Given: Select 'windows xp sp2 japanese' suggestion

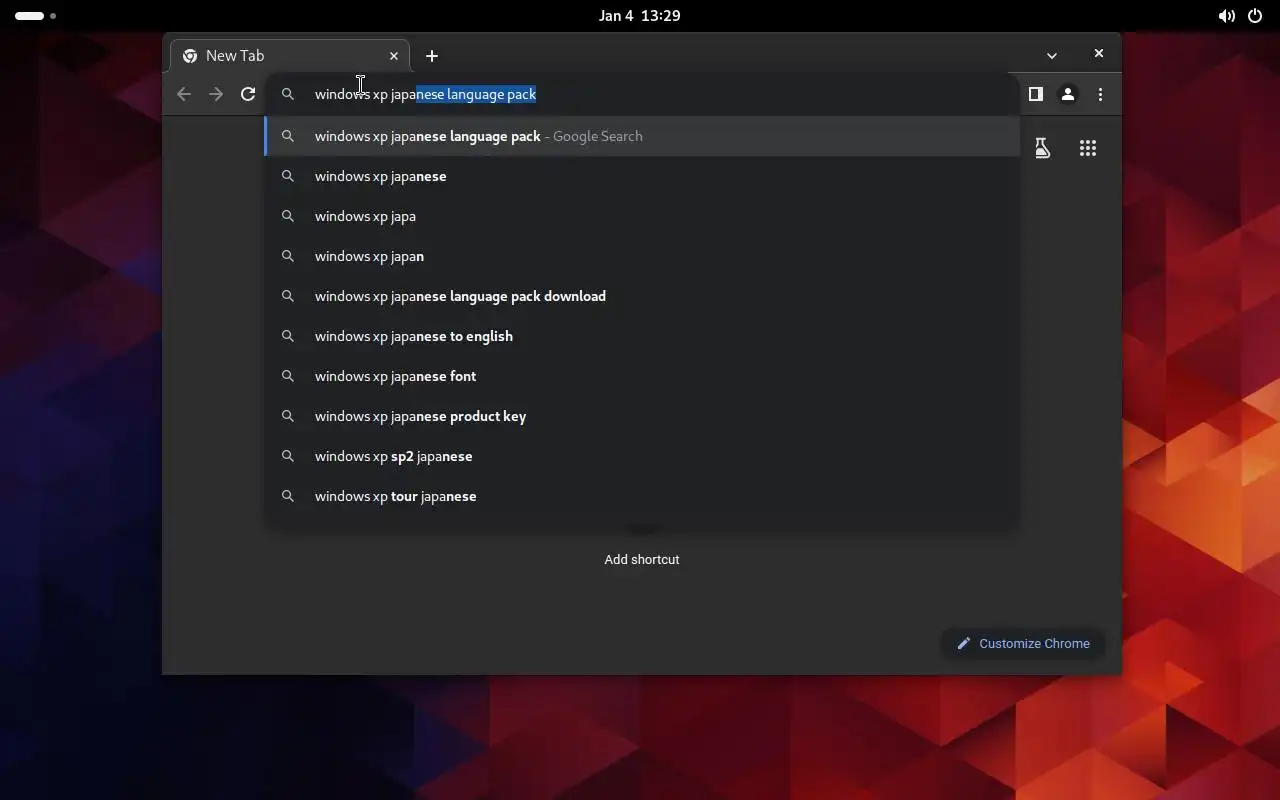Looking at the screenshot, I should (642, 456).
